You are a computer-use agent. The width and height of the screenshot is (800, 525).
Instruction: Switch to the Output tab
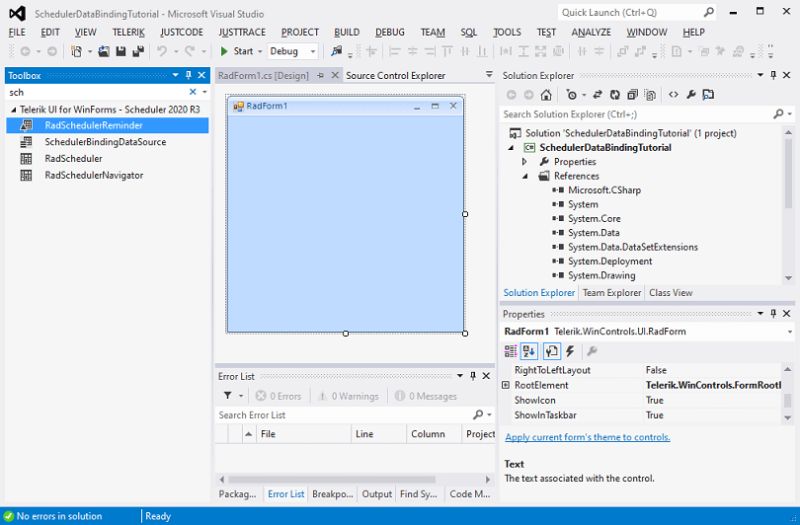[377, 494]
